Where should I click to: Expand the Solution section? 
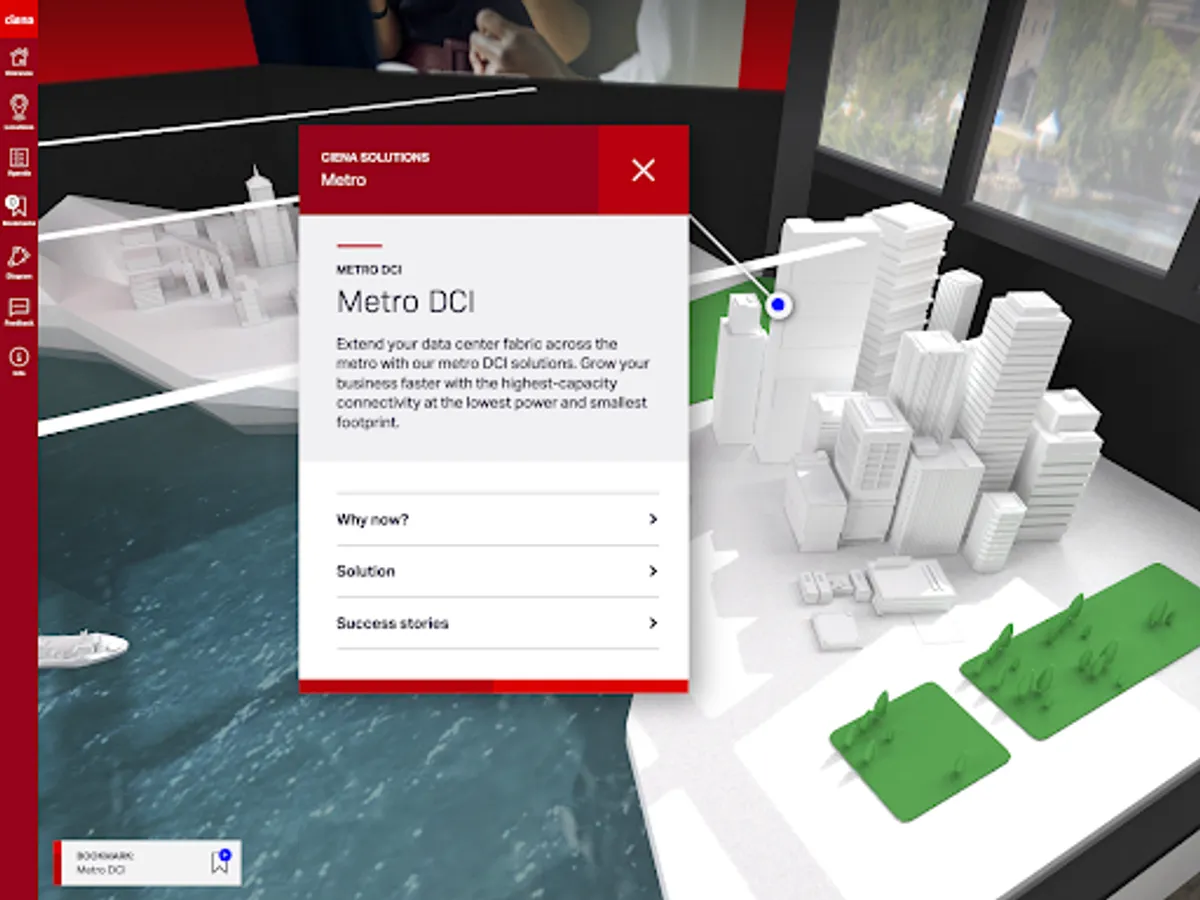(497, 571)
